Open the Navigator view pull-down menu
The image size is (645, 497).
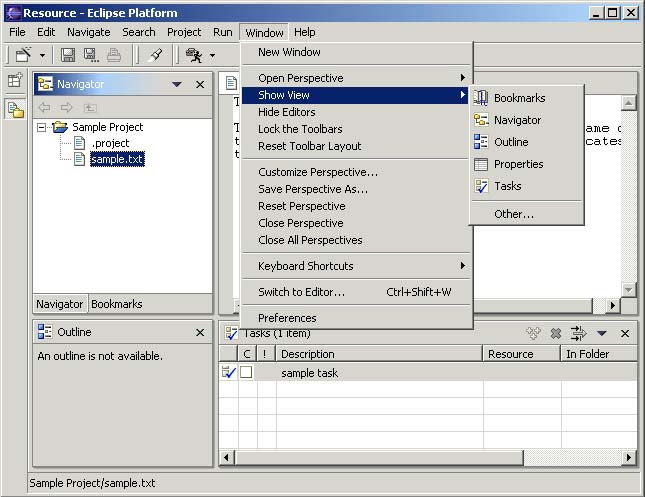point(177,84)
